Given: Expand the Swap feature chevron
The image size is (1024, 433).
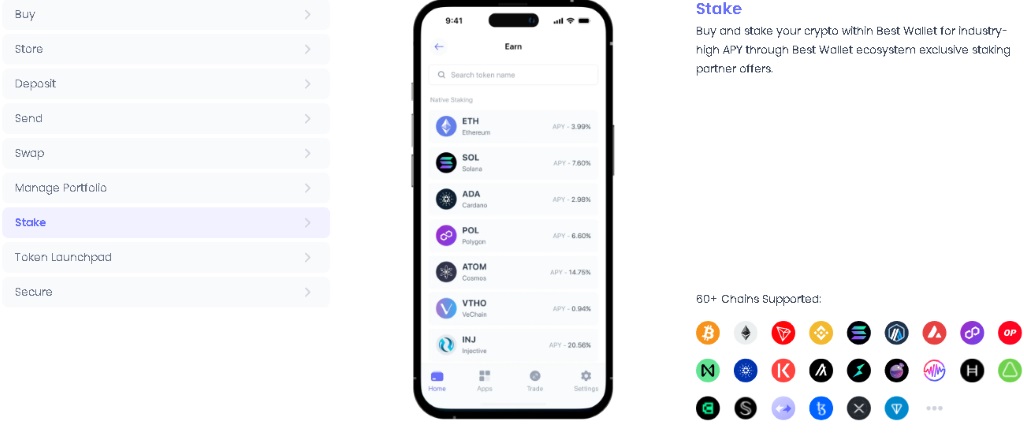Looking at the screenshot, I should (307, 153).
